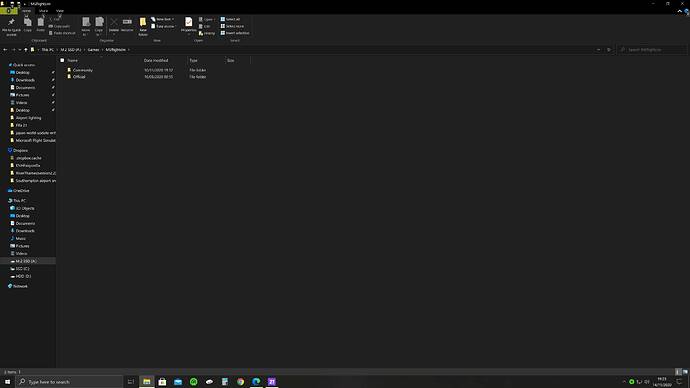This screenshot has width=690, height=388.
Task: Open Dropbox in navigation pane
Action: [x=20, y=150]
